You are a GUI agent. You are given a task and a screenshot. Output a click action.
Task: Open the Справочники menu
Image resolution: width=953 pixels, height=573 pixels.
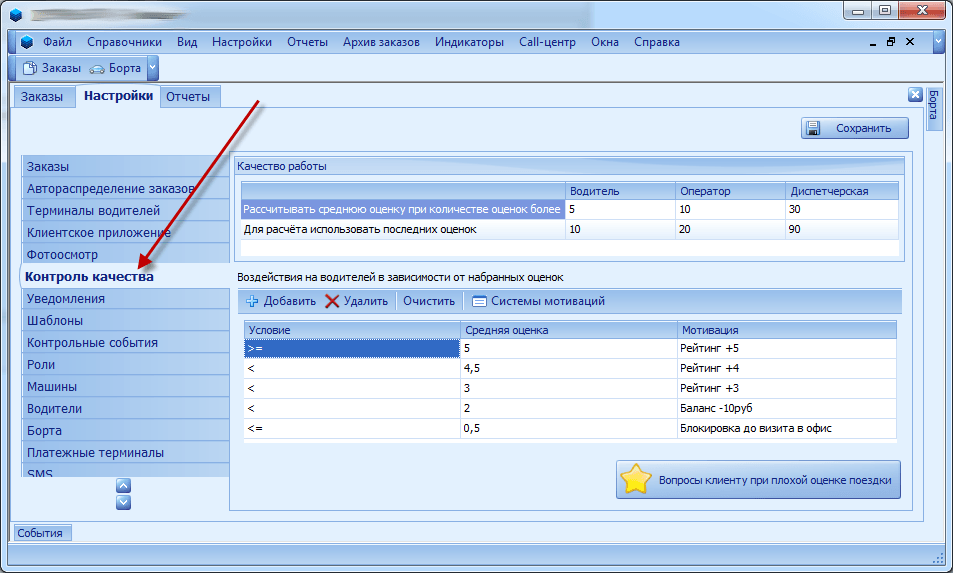pos(125,42)
